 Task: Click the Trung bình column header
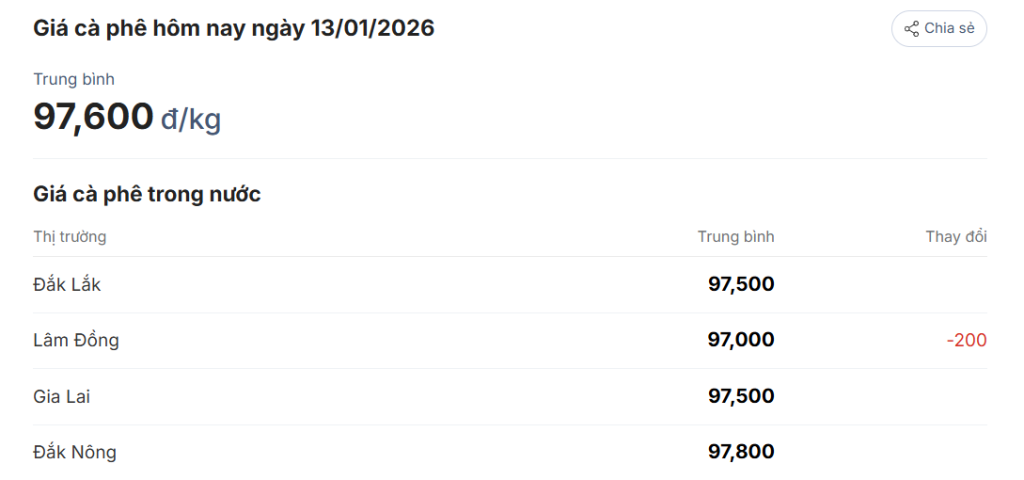coord(736,237)
